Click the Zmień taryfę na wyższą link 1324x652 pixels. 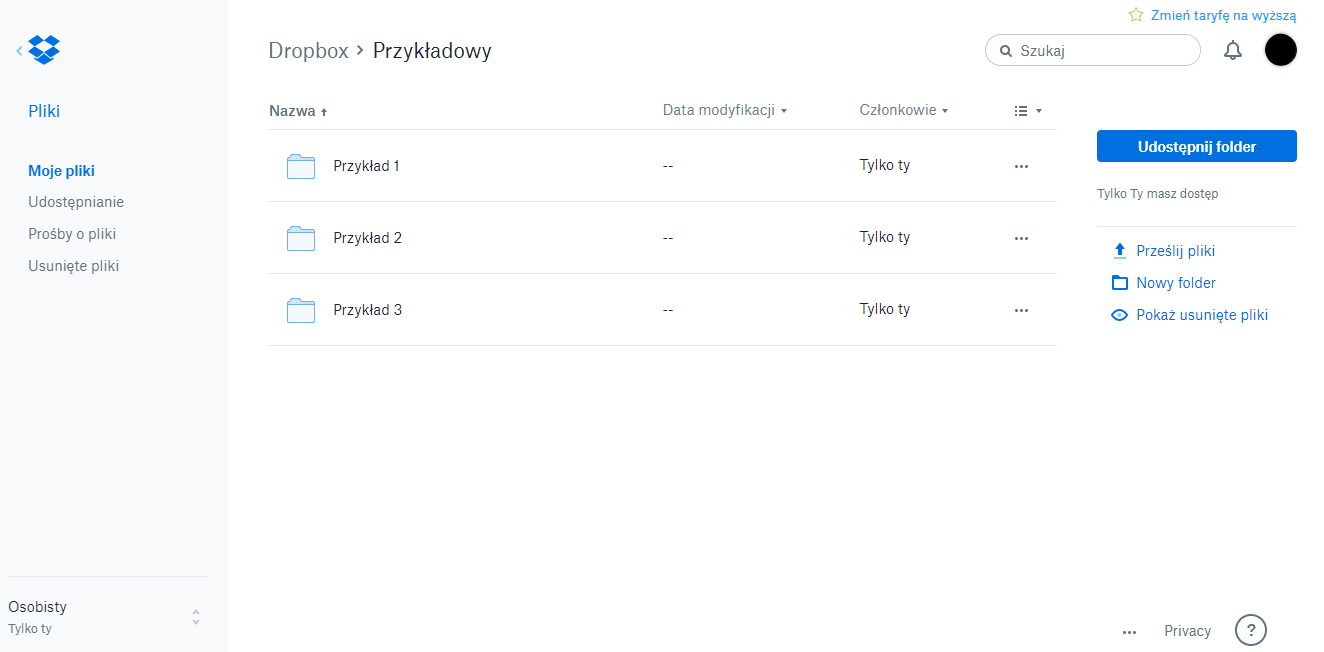[1222, 15]
